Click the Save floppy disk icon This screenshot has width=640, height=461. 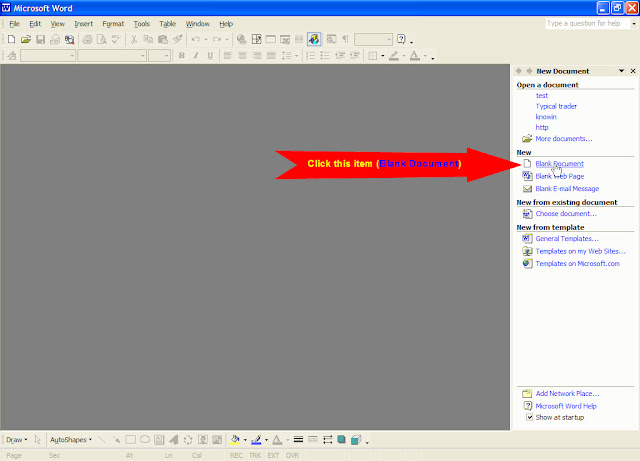point(40,39)
